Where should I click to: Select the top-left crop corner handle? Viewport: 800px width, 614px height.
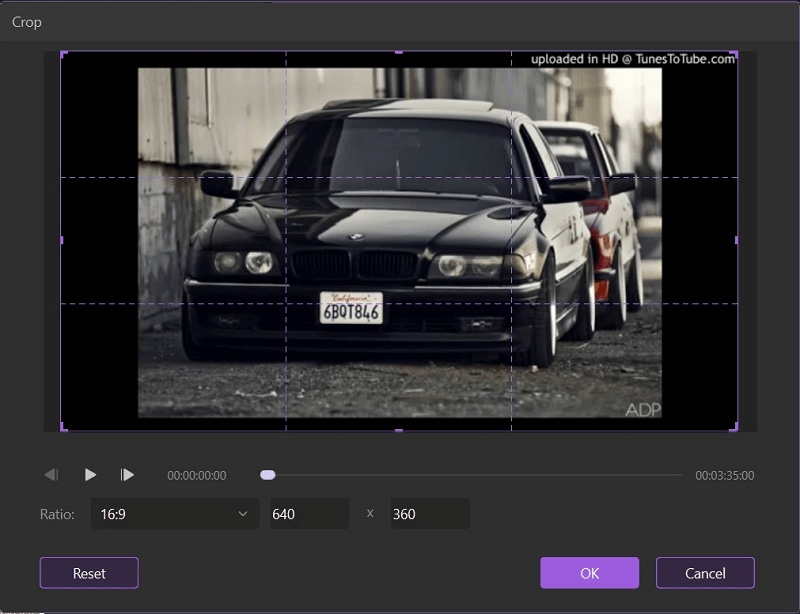click(64, 54)
